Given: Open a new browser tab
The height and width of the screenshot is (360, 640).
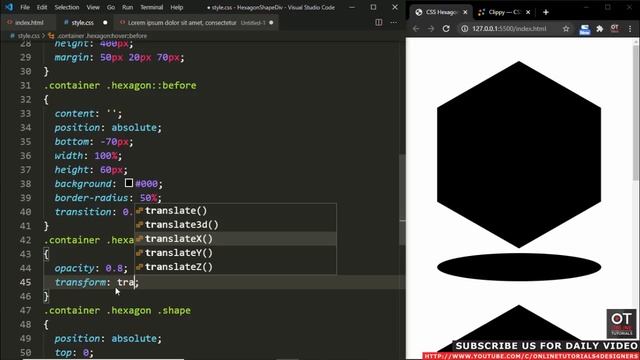Looking at the screenshot, I should 546,12.
